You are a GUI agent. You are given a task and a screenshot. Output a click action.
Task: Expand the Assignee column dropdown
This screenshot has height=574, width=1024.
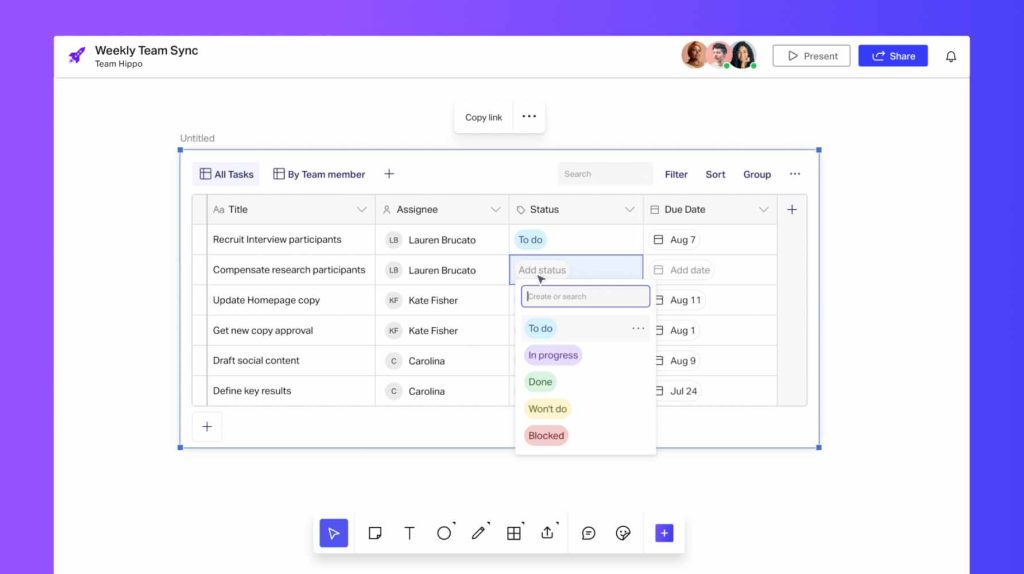[495, 210]
